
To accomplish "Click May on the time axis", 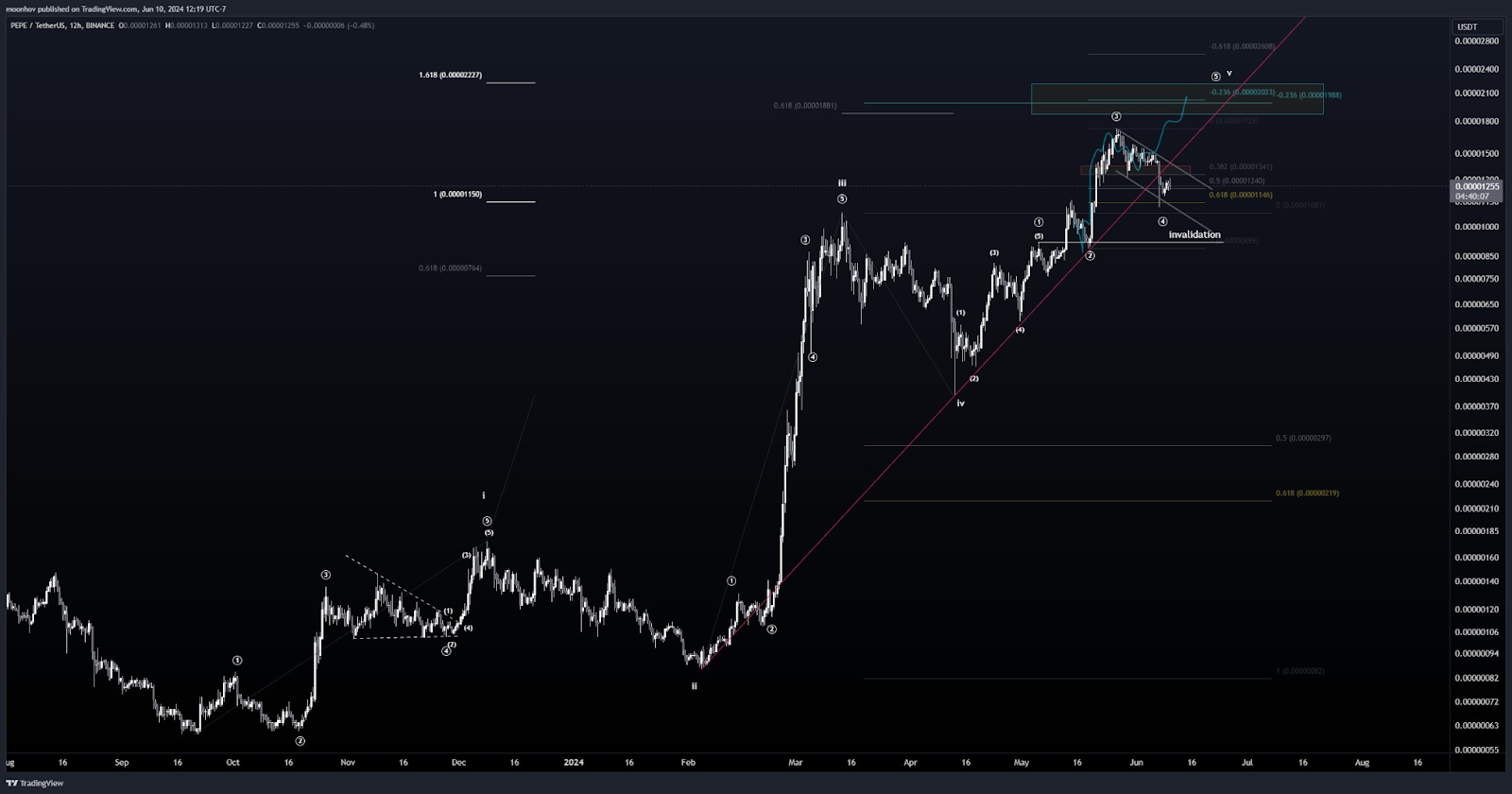I will [1022, 762].
